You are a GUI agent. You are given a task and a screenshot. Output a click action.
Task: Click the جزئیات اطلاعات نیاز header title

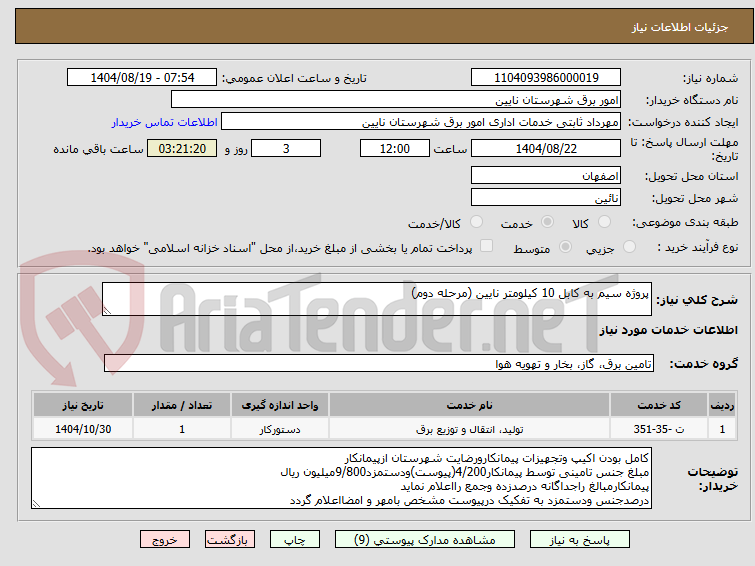tap(680, 27)
